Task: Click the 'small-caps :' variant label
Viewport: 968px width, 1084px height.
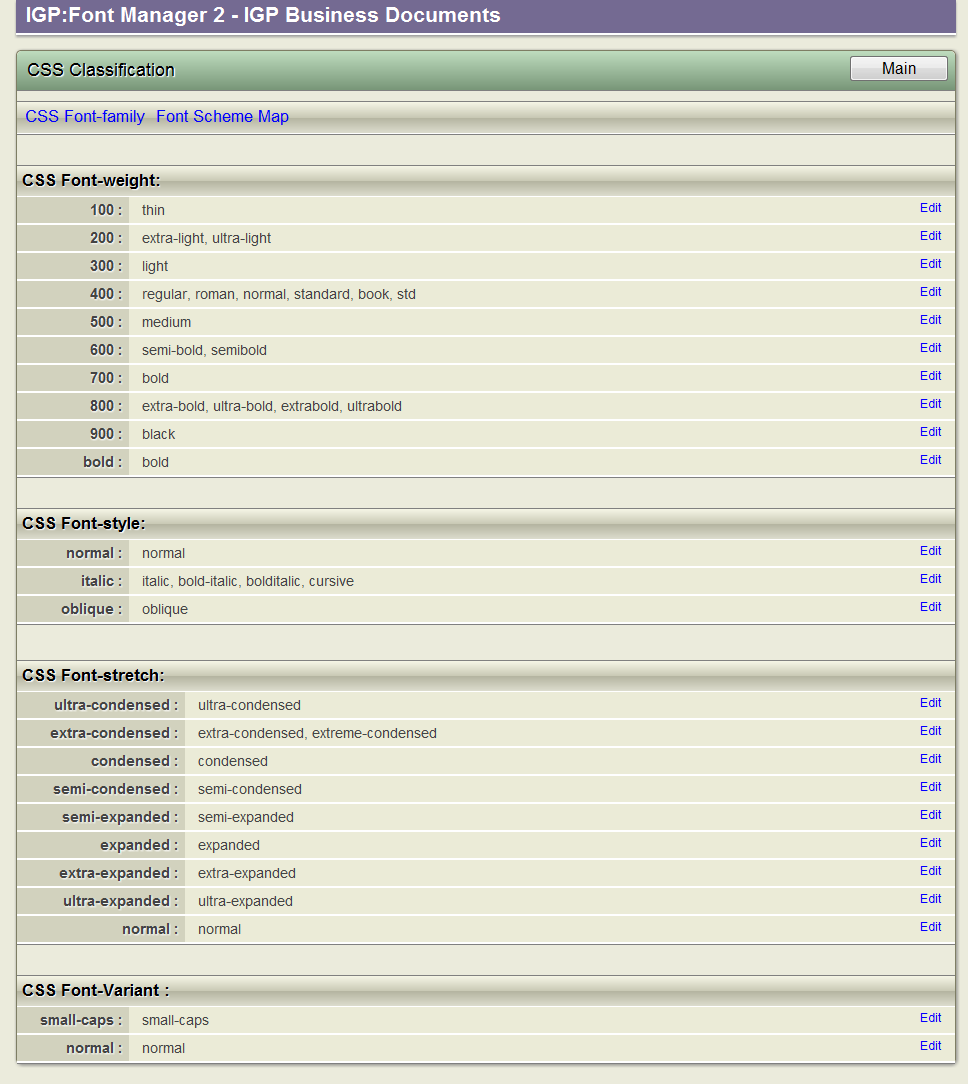Action: tap(81, 1020)
